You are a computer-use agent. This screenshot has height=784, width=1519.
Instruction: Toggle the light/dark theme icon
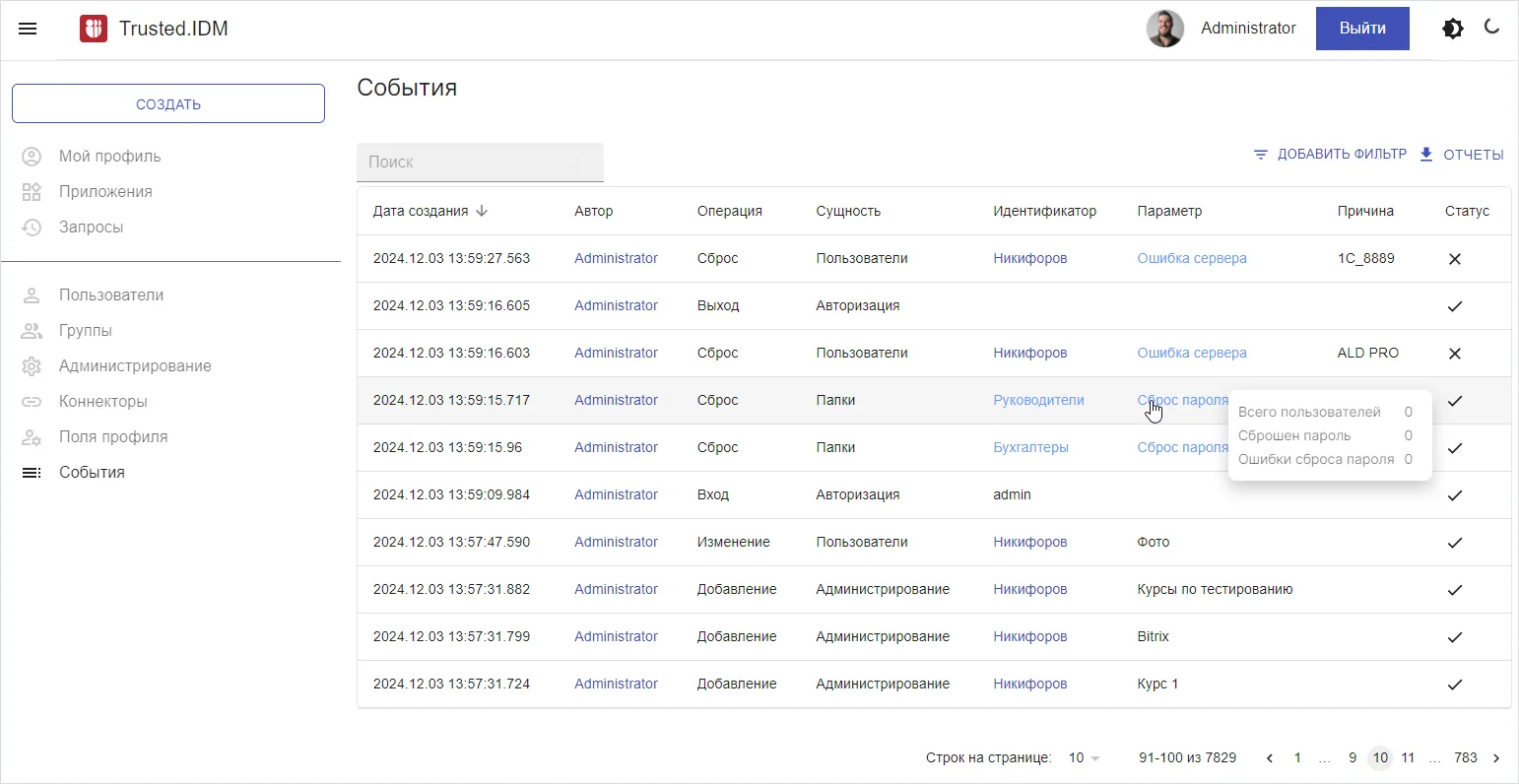coord(1452,29)
